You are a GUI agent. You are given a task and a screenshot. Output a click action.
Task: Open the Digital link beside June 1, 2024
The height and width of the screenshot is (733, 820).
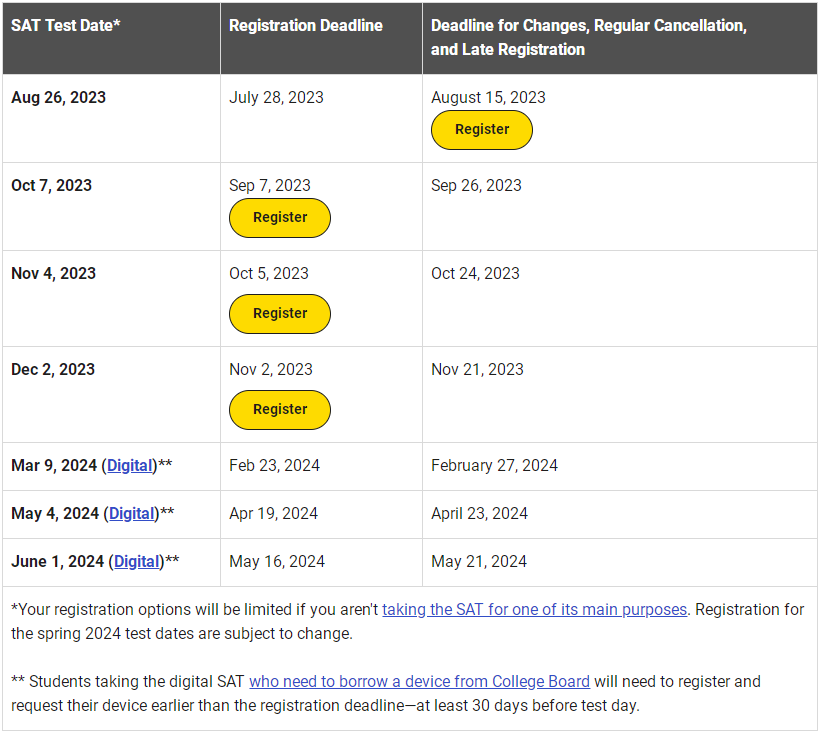pyautogui.click(x=137, y=562)
